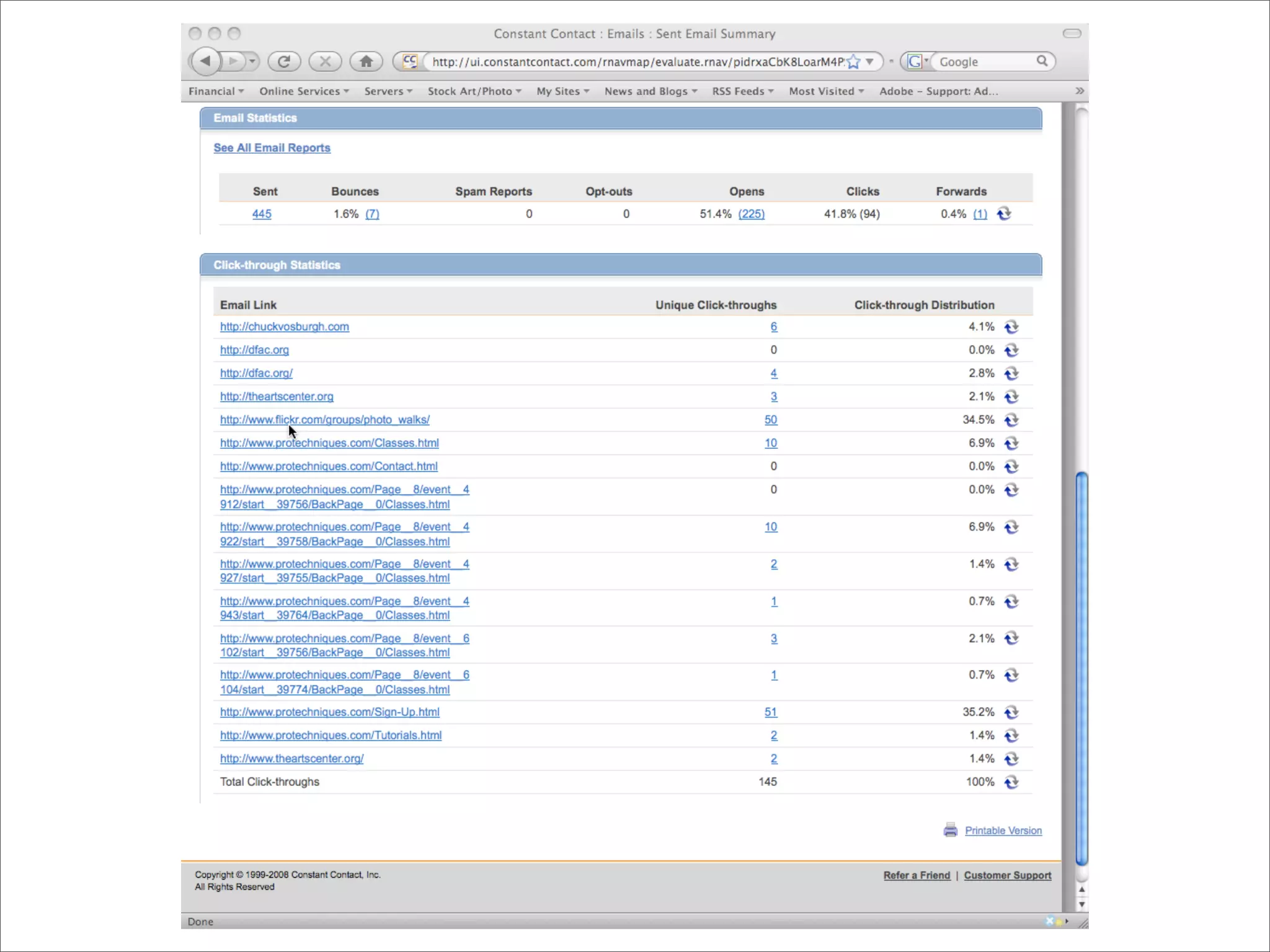Click the printer icon for Printable Version
1270x952 pixels.
950,830
